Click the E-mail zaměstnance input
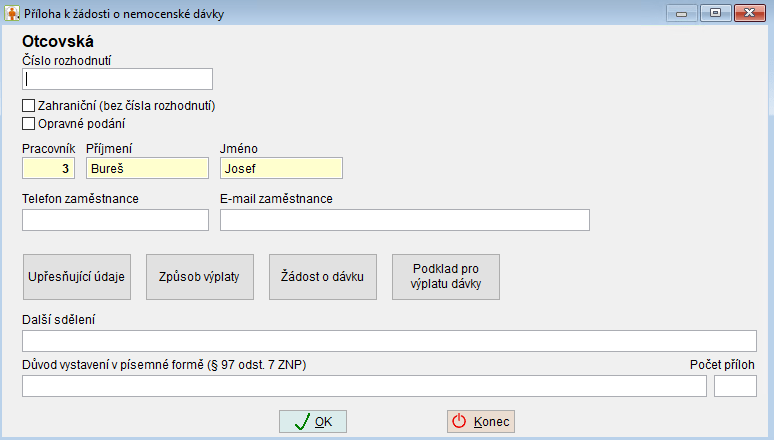This screenshot has height=440, width=774. click(405, 220)
